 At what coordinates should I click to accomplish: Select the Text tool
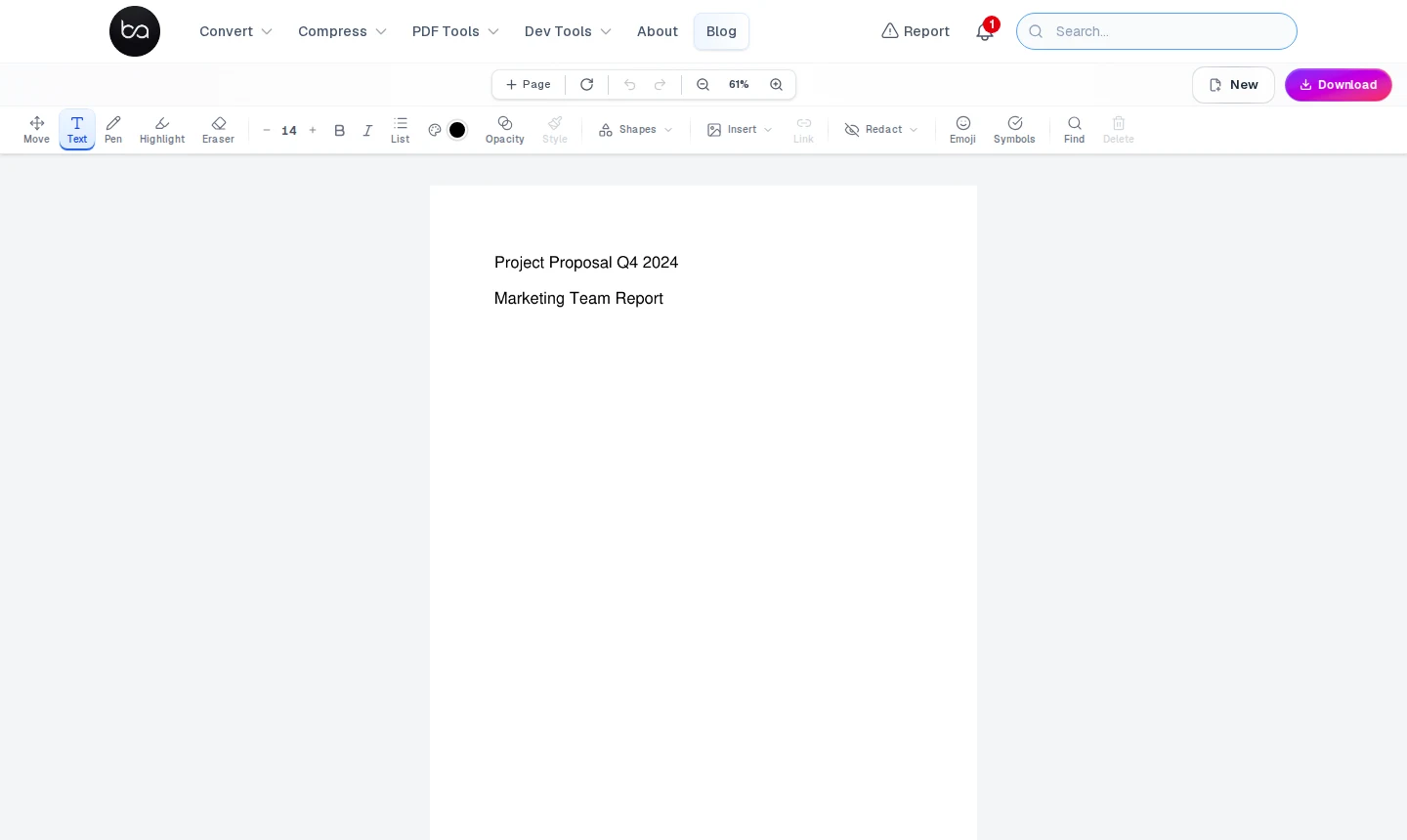(x=77, y=130)
